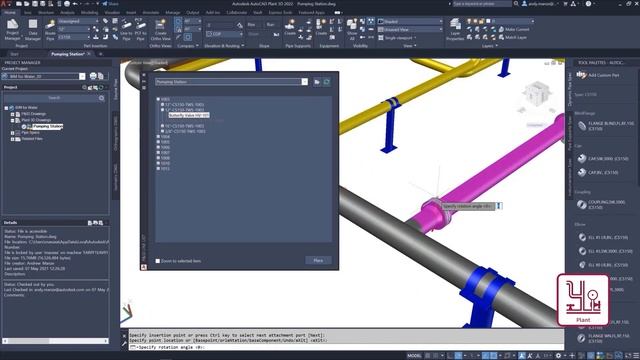The image size is (640, 360).
Task: Enable Zoom to selected item checkbox
Action: (x=158, y=261)
